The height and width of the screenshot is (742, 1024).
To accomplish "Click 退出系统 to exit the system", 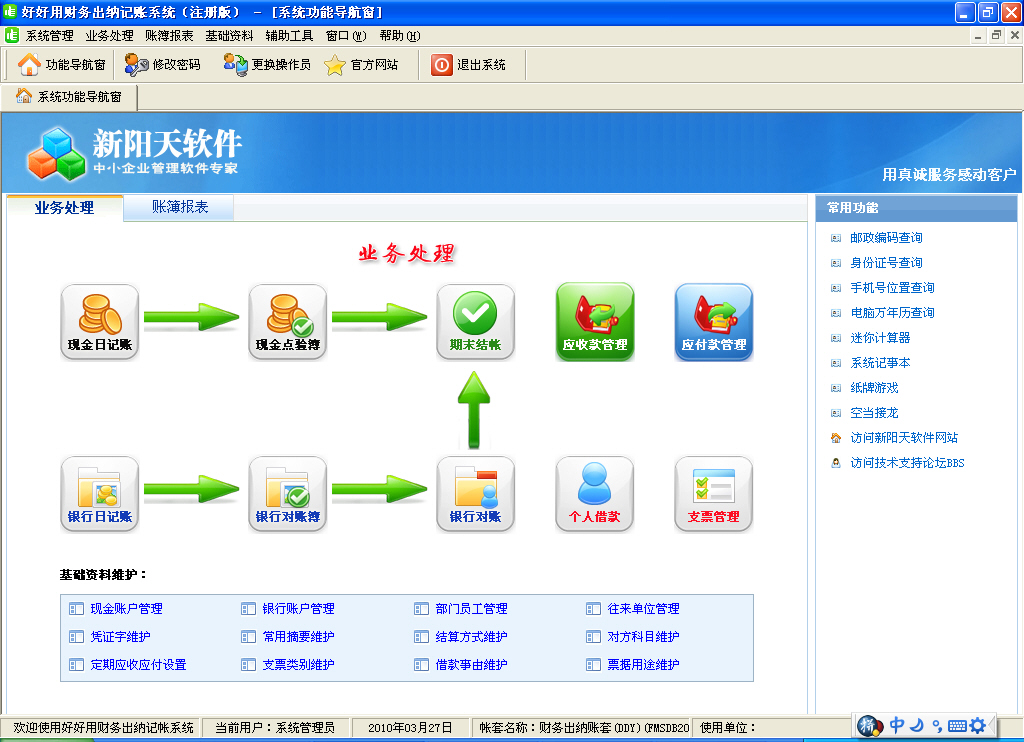I will pos(469,65).
